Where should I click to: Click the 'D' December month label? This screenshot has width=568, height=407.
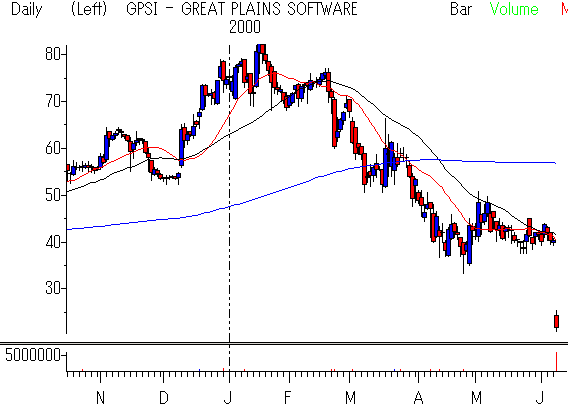pyautogui.click(x=164, y=398)
